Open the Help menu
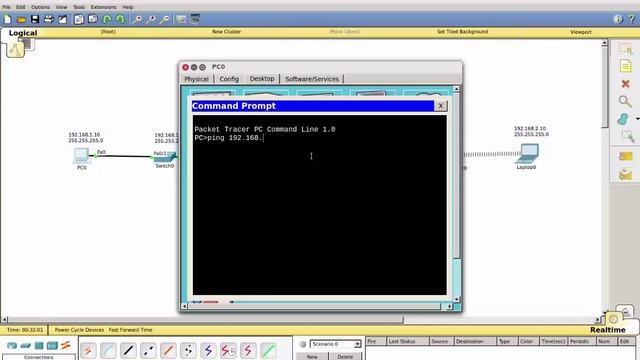Screen dimensions: 640x360 click(x=128, y=7)
